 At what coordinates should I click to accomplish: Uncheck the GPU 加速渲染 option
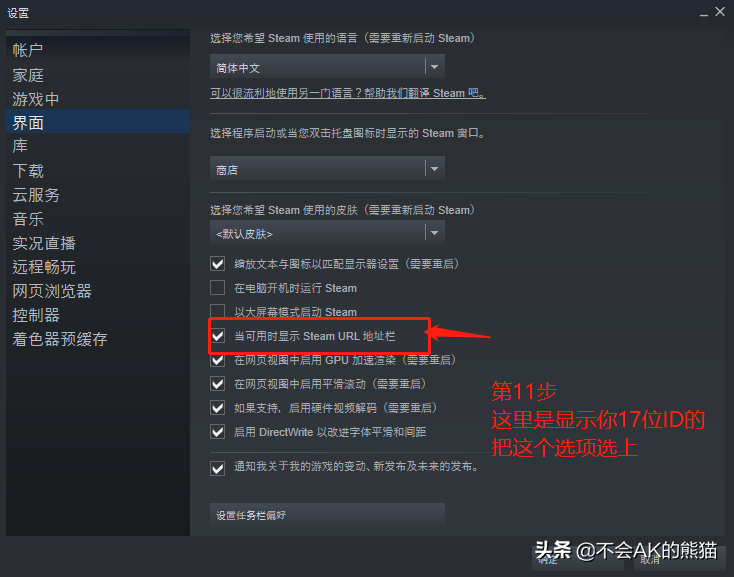pos(218,360)
